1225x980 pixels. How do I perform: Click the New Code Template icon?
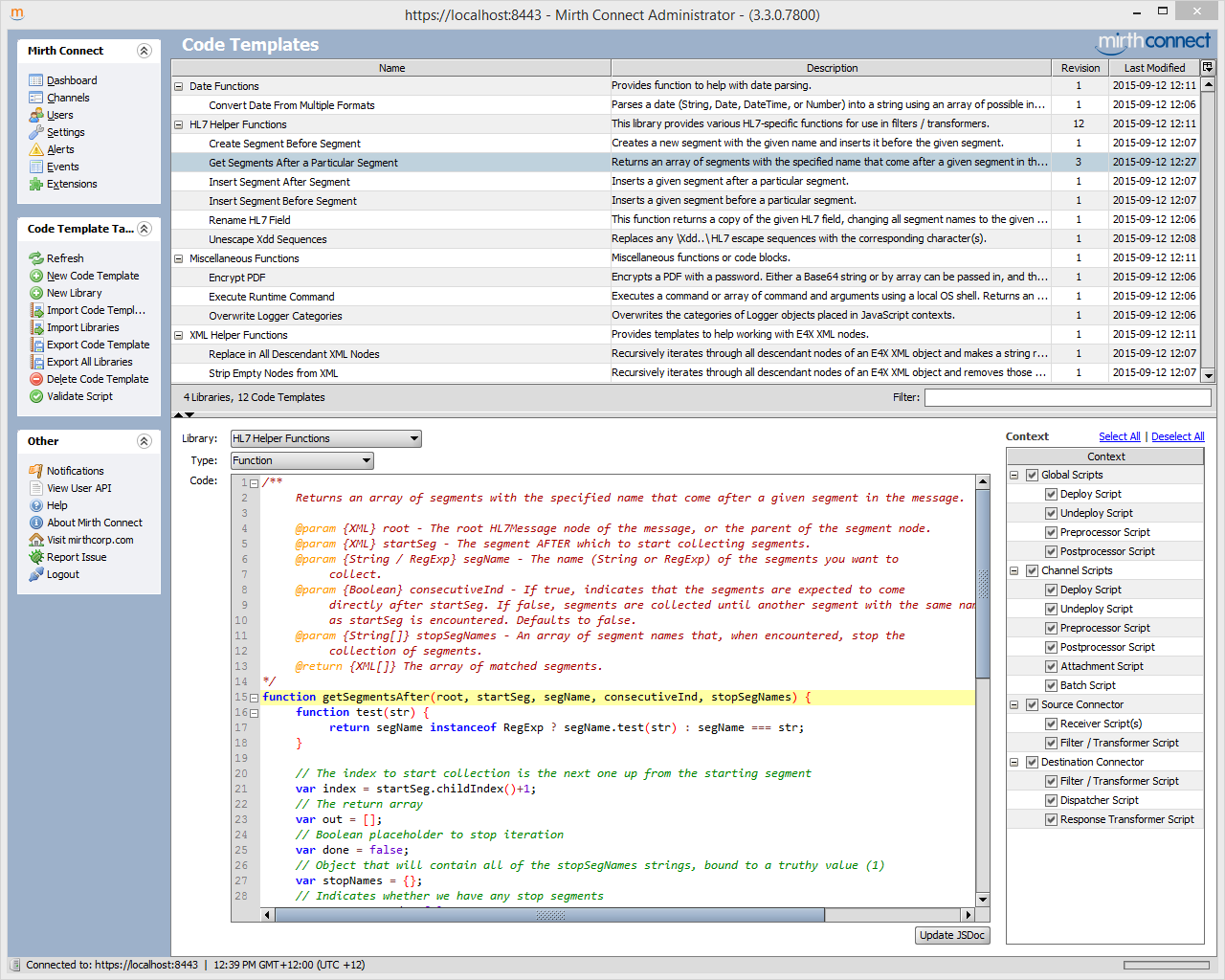[36, 276]
